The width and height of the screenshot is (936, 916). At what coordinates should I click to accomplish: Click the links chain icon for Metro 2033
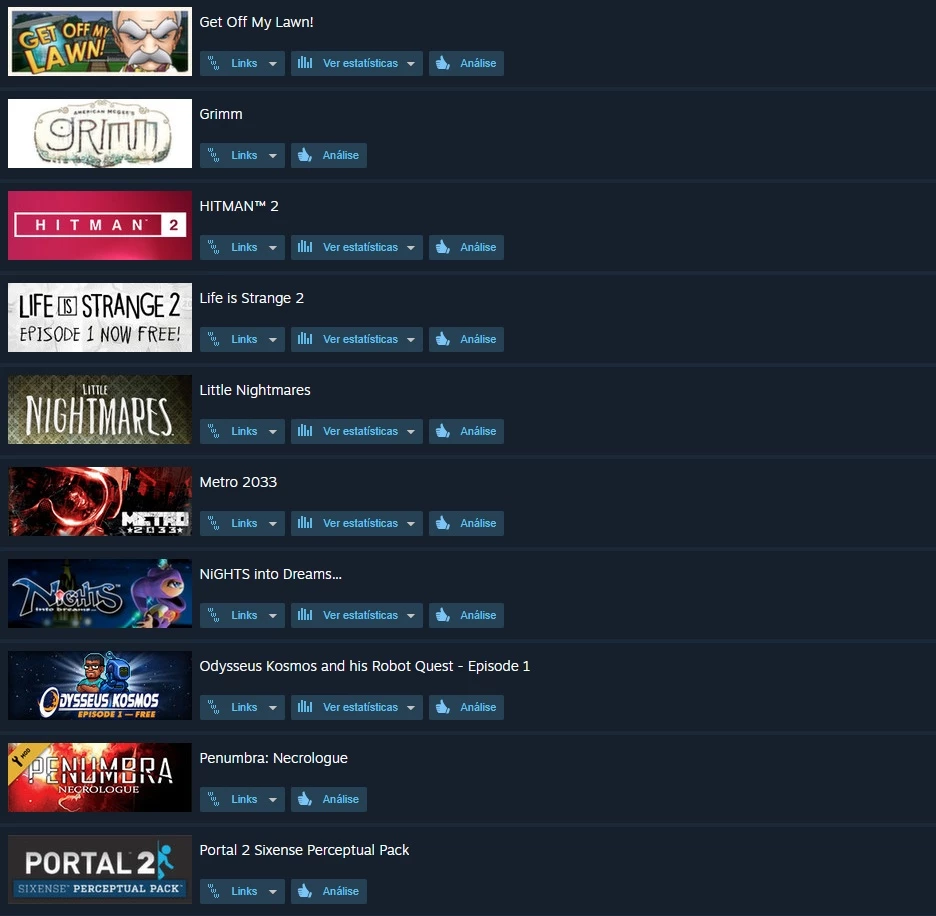pos(213,523)
